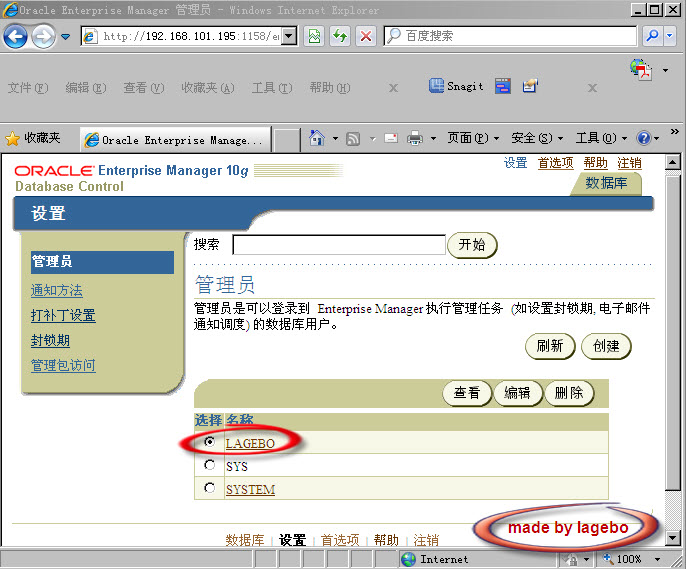686x569 pixels.
Task: Open a new blank browser tab
Action: tap(287, 141)
